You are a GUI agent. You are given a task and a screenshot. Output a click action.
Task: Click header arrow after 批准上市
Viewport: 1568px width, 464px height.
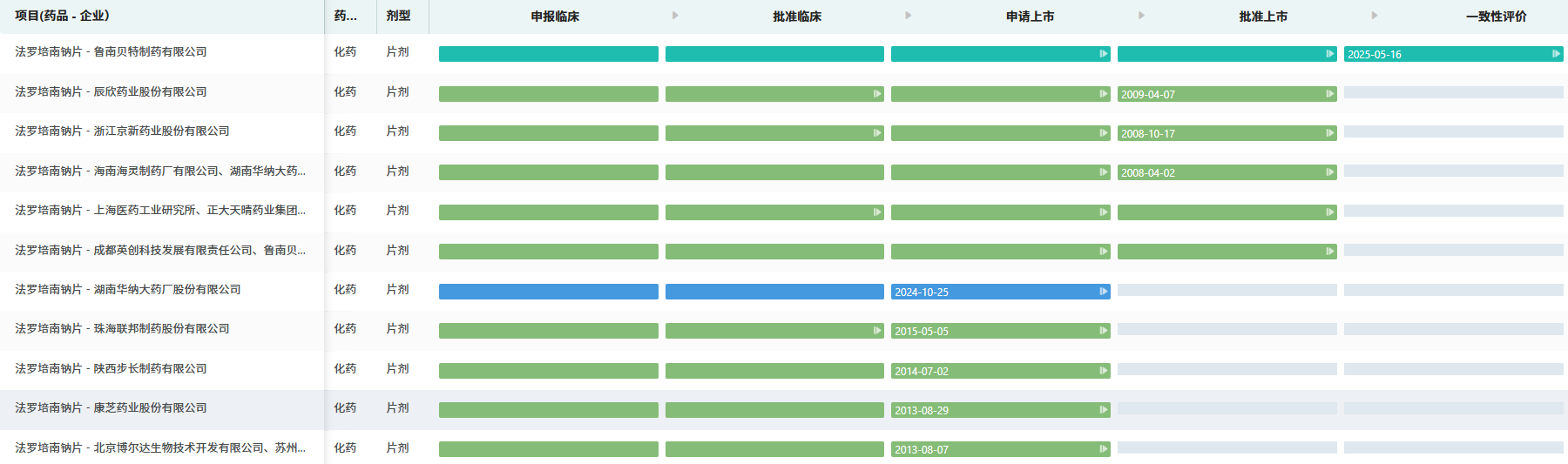point(1375,16)
